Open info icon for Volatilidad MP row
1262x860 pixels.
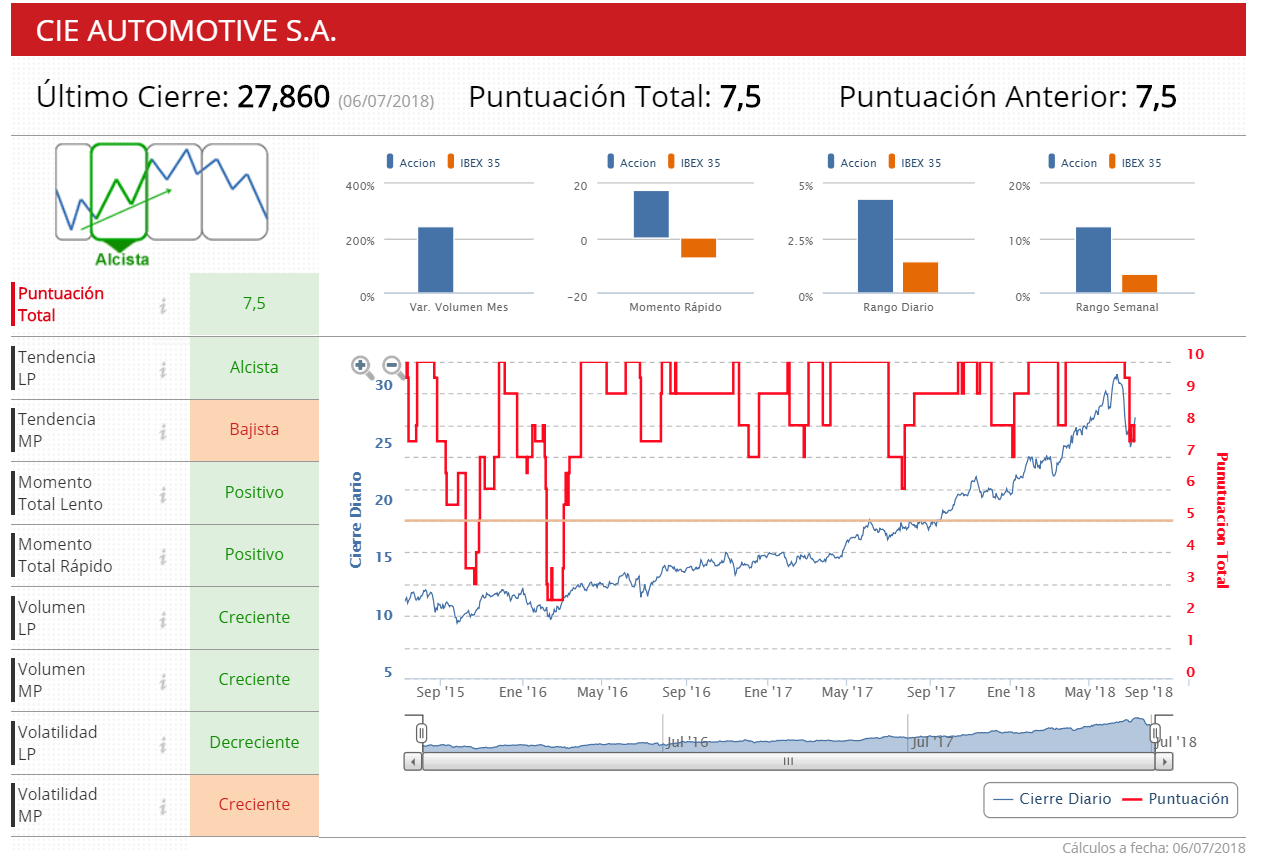pos(163,805)
